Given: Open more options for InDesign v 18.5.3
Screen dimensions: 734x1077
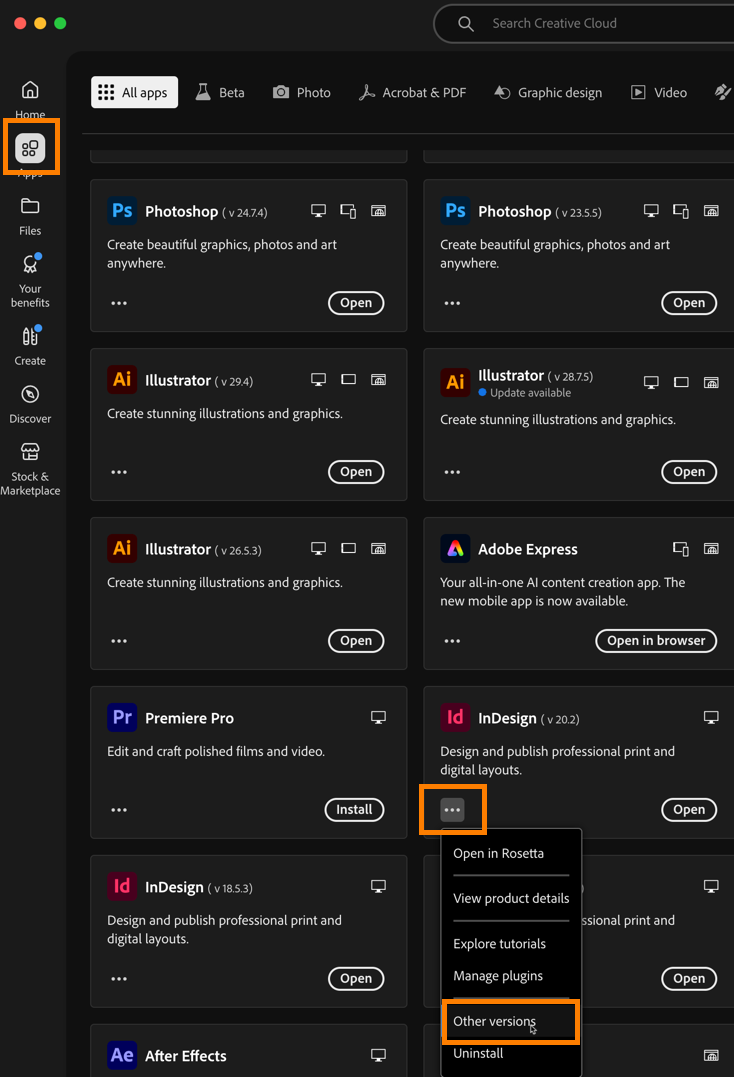Looking at the screenshot, I should tap(119, 979).
